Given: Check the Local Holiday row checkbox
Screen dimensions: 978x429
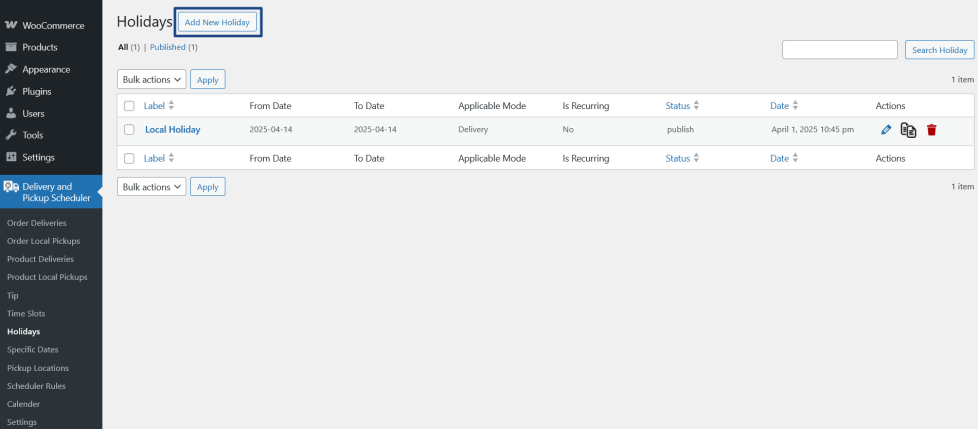Looking at the screenshot, I should pyautogui.click(x=129, y=130).
